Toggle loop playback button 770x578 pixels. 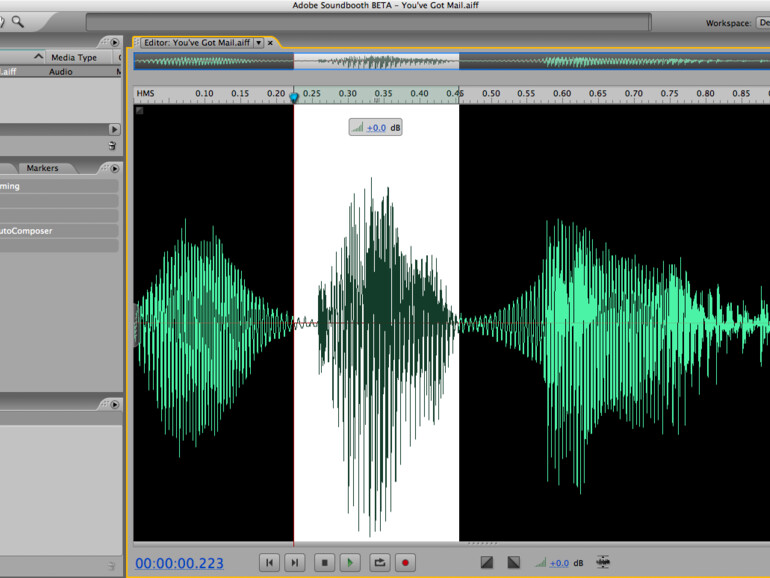click(379, 563)
